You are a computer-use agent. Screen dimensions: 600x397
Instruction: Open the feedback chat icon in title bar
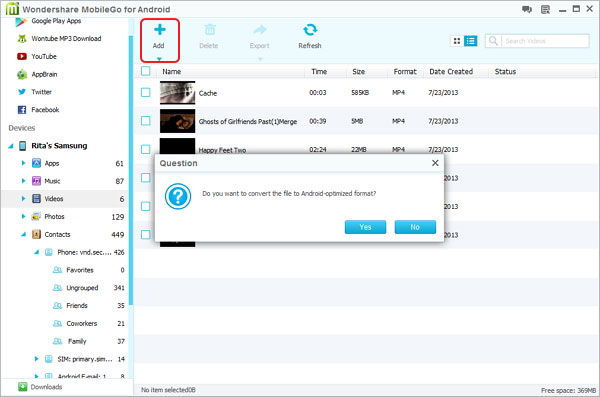[x=527, y=9]
